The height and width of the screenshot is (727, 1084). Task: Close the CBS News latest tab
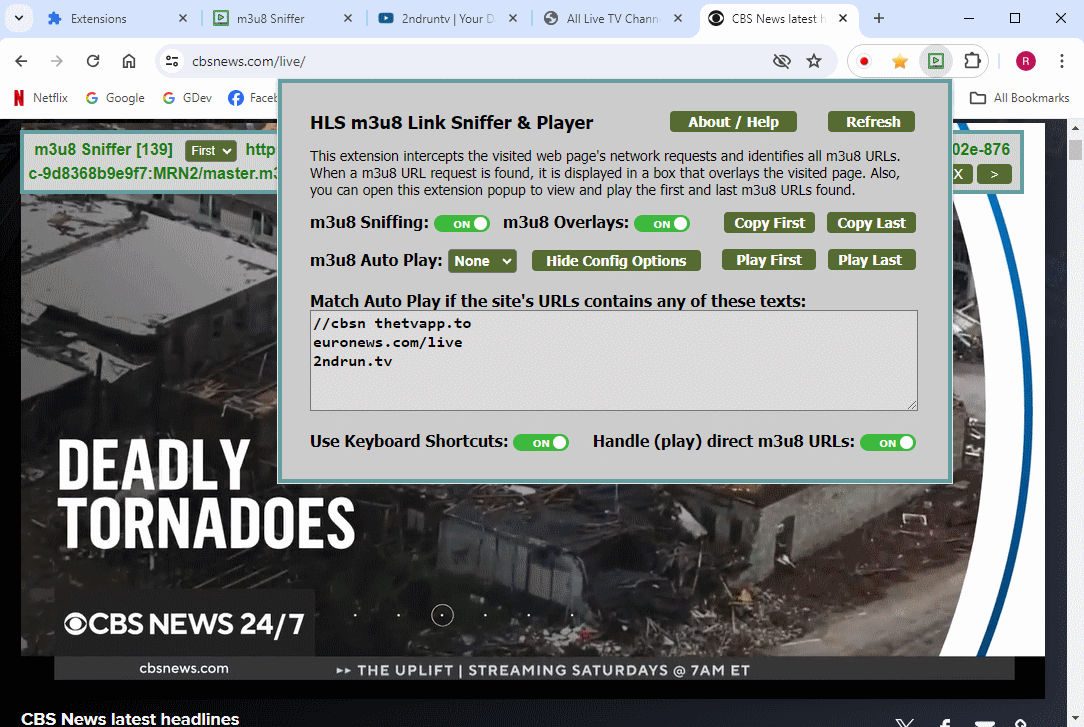click(843, 19)
